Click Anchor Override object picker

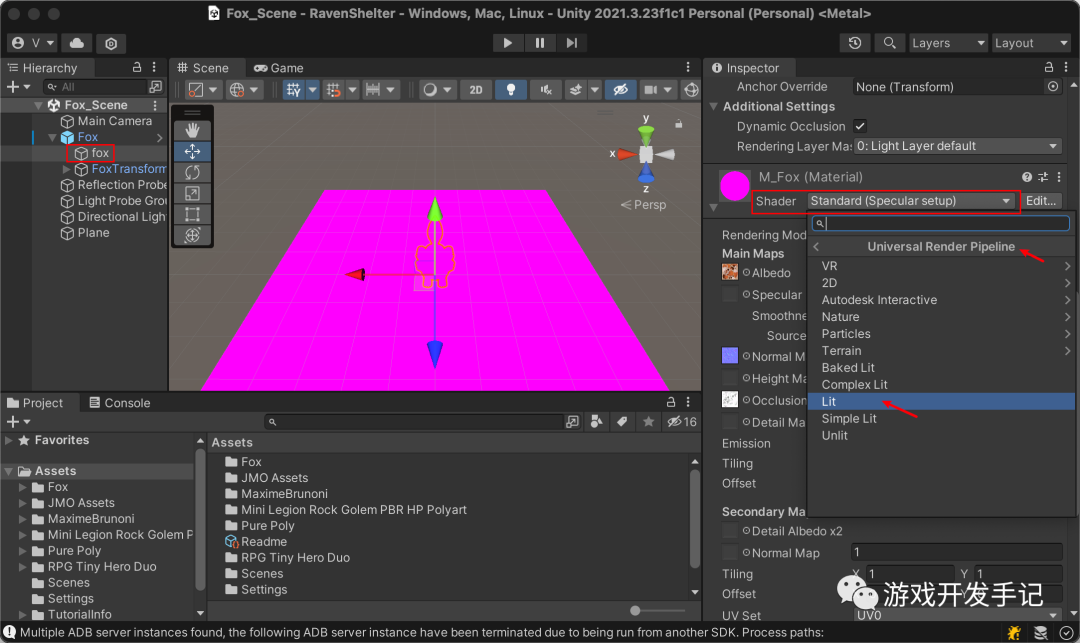coord(1052,87)
